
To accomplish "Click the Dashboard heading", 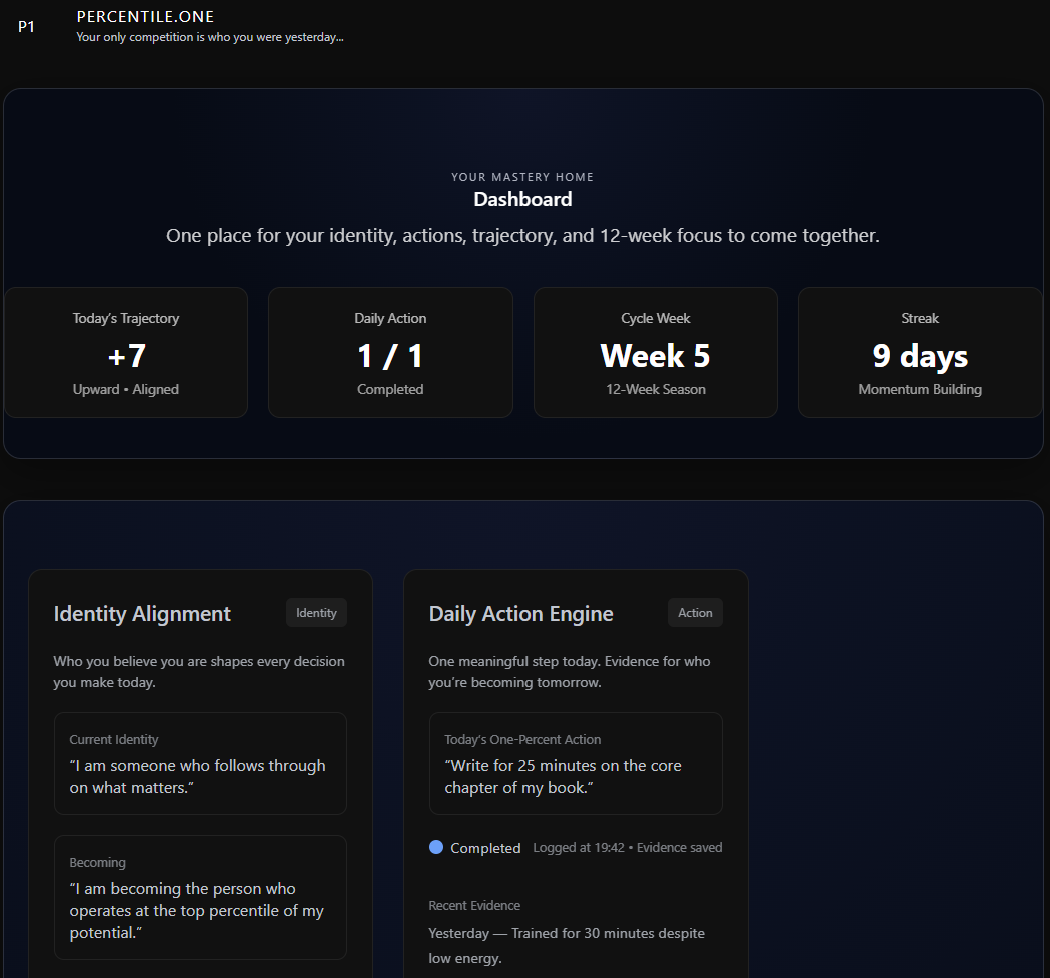I will tap(523, 199).
